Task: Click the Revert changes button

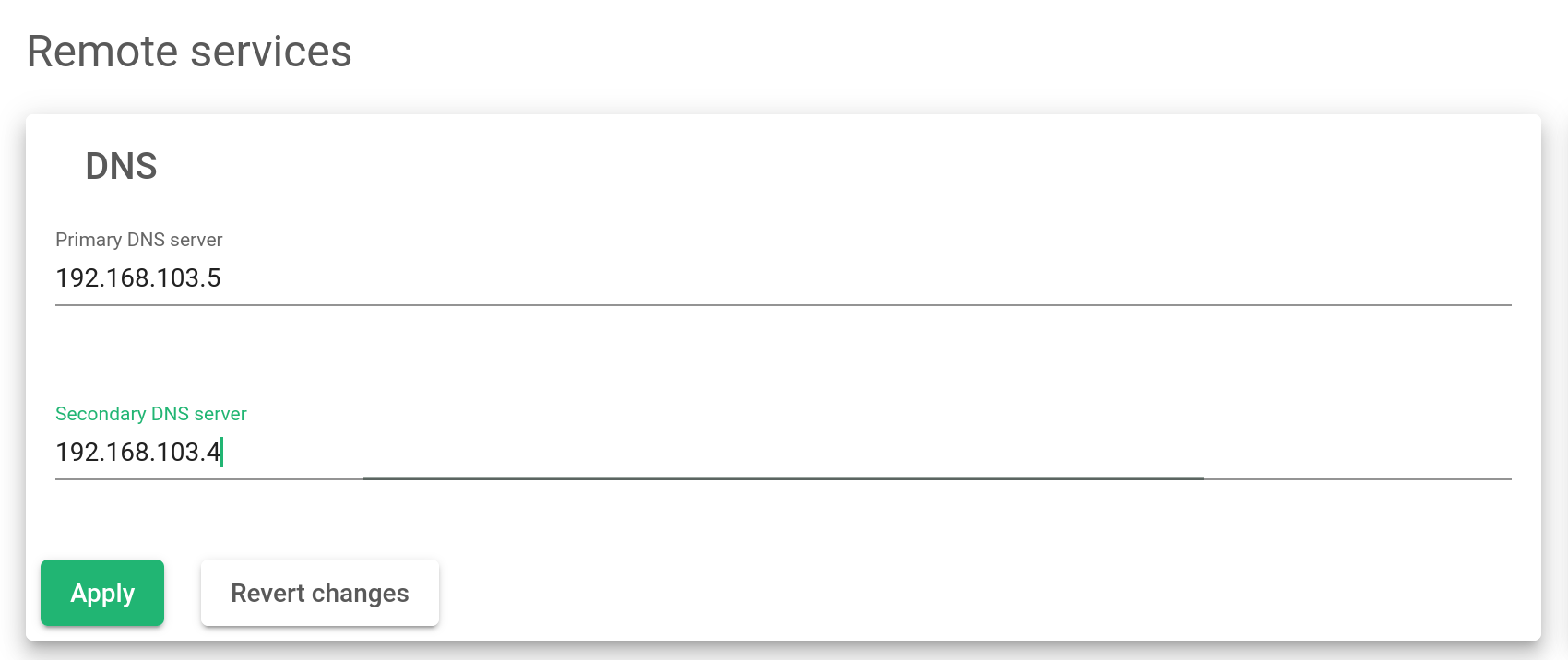Action: 320,593
